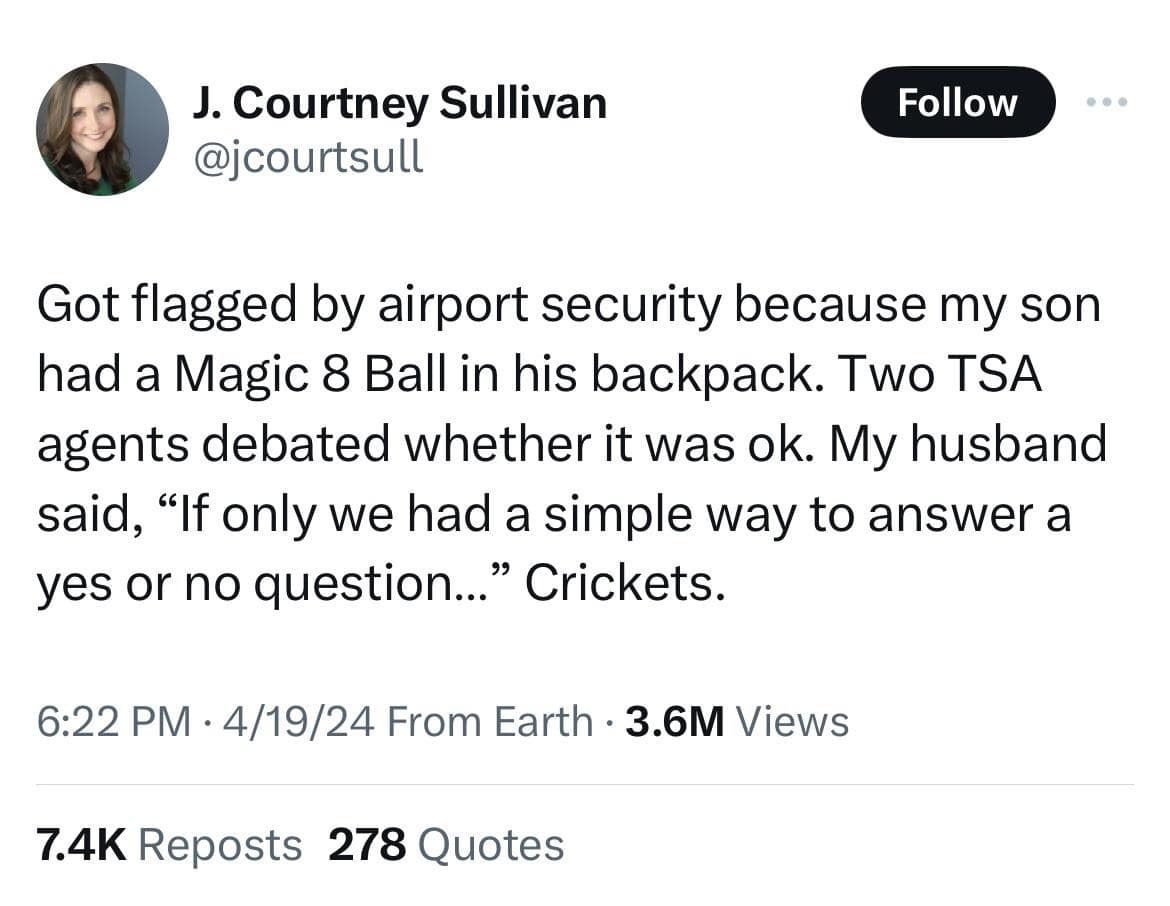Image resolution: width=1170 pixels, height=906 pixels.
Task: Click the words airport security
Action: click(x=548, y=306)
